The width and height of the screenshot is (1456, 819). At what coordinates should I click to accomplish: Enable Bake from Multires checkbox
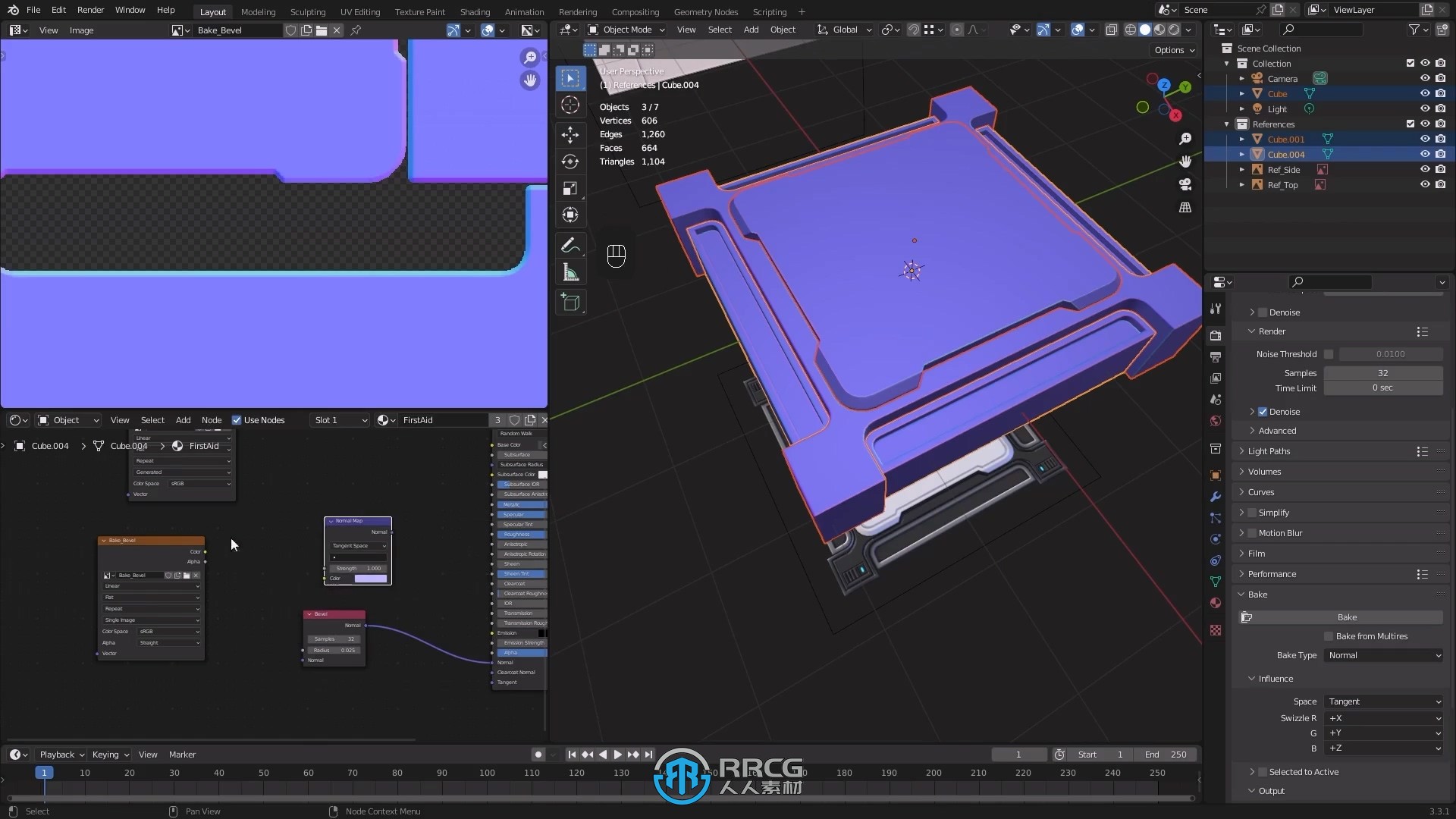click(x=1329, y=636)
